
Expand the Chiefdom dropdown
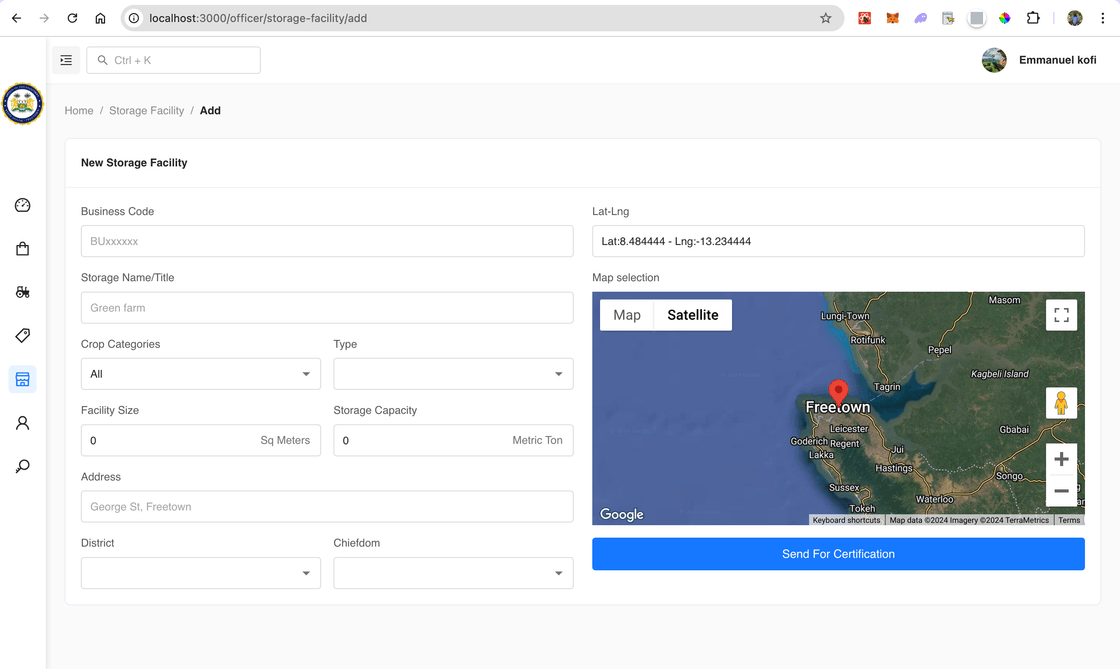454,573
